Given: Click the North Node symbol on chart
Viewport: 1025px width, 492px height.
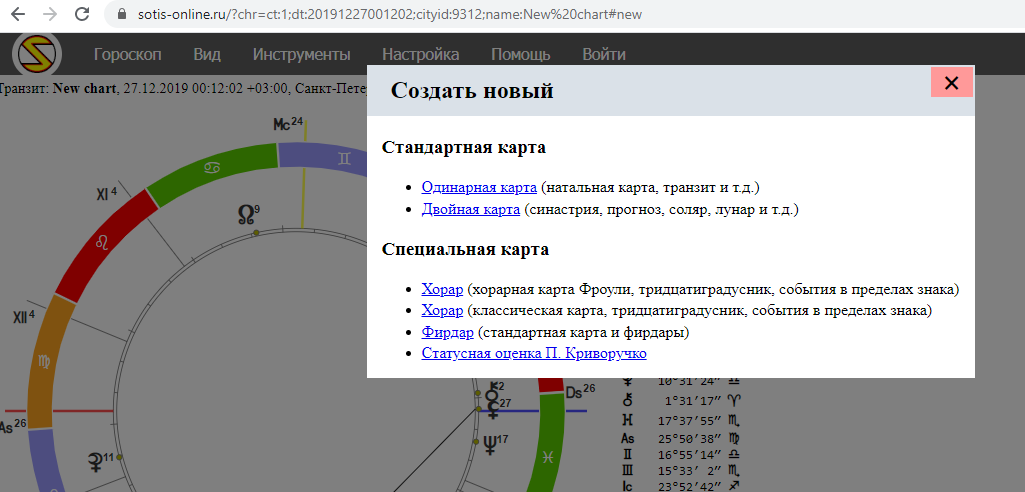Looking at the screenshot, I should pyautogui.click(x=246, y=214).
